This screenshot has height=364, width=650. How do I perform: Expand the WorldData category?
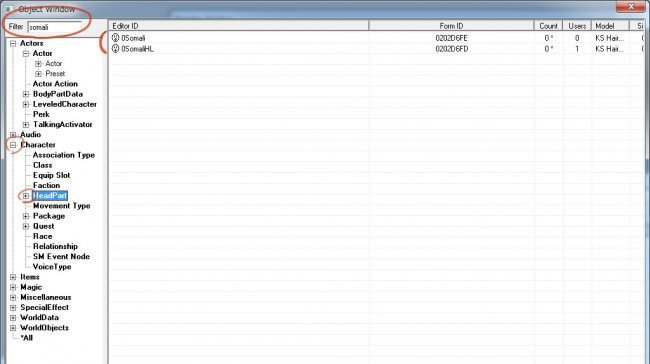pyautogui.click(x=13, y=318)
